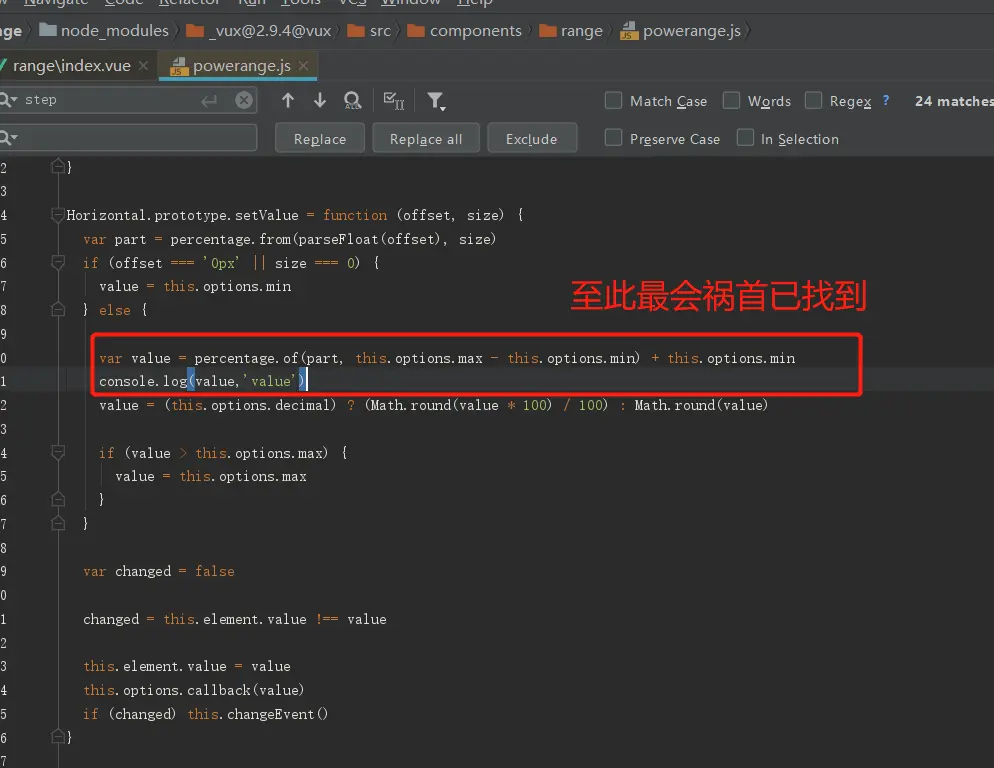This screenshot has width=994, height=768.
Task: Click 'var part = percentage.from' line
Action: pos(290,239)
